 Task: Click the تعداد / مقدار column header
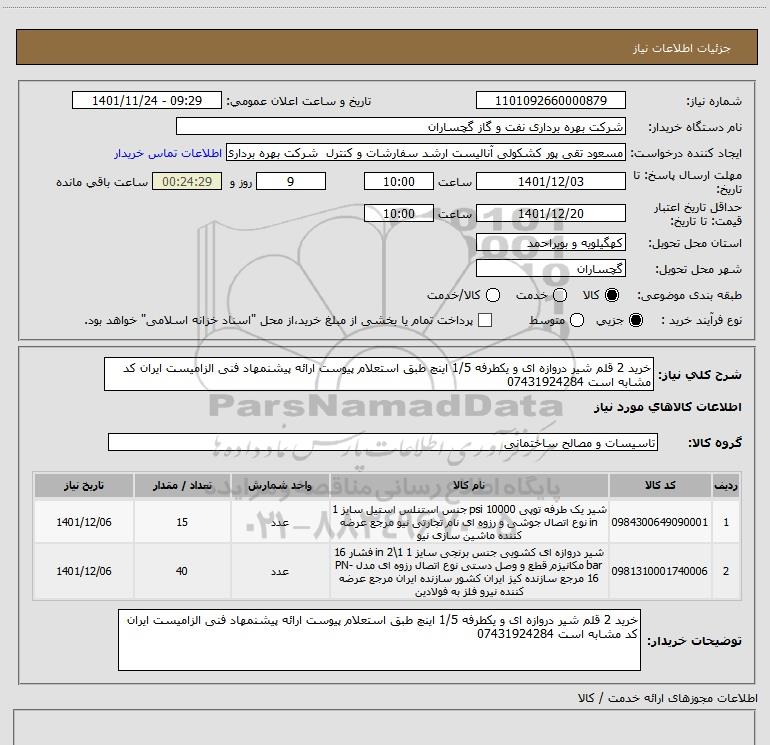(x=182, y=486)
